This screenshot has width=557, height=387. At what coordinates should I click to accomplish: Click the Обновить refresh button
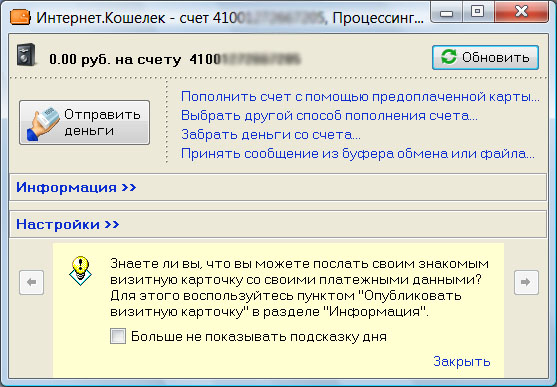[x=485, y=57]
